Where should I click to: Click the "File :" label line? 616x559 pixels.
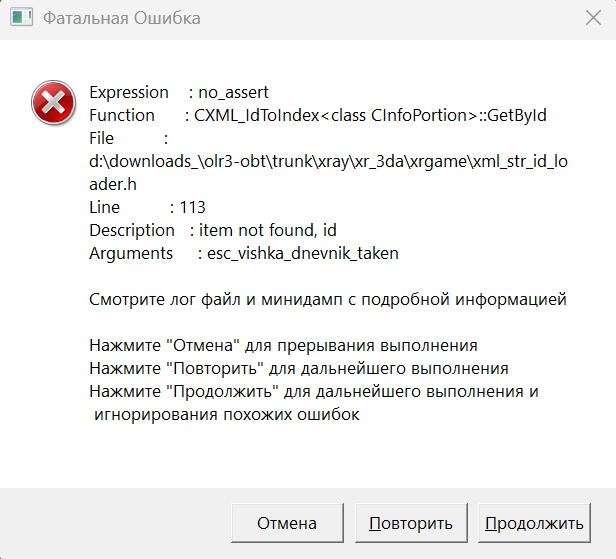128,138
